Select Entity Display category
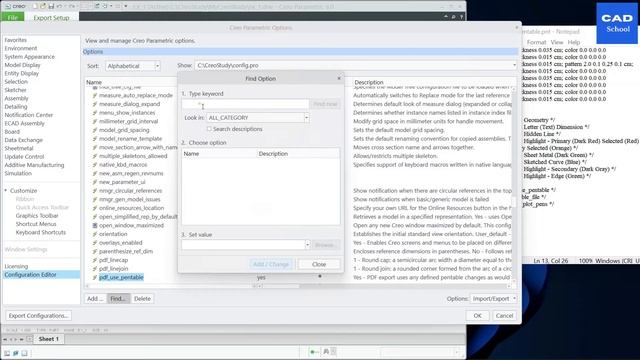 22,73
